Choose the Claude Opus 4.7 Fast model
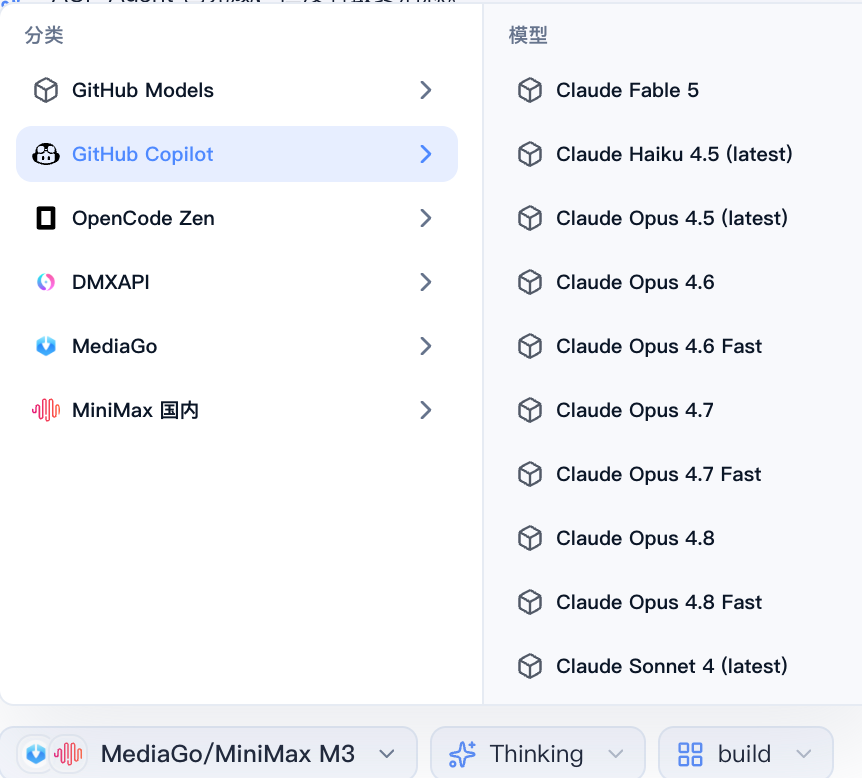Screen dimensions: 862x778 [x=679, y=474]
